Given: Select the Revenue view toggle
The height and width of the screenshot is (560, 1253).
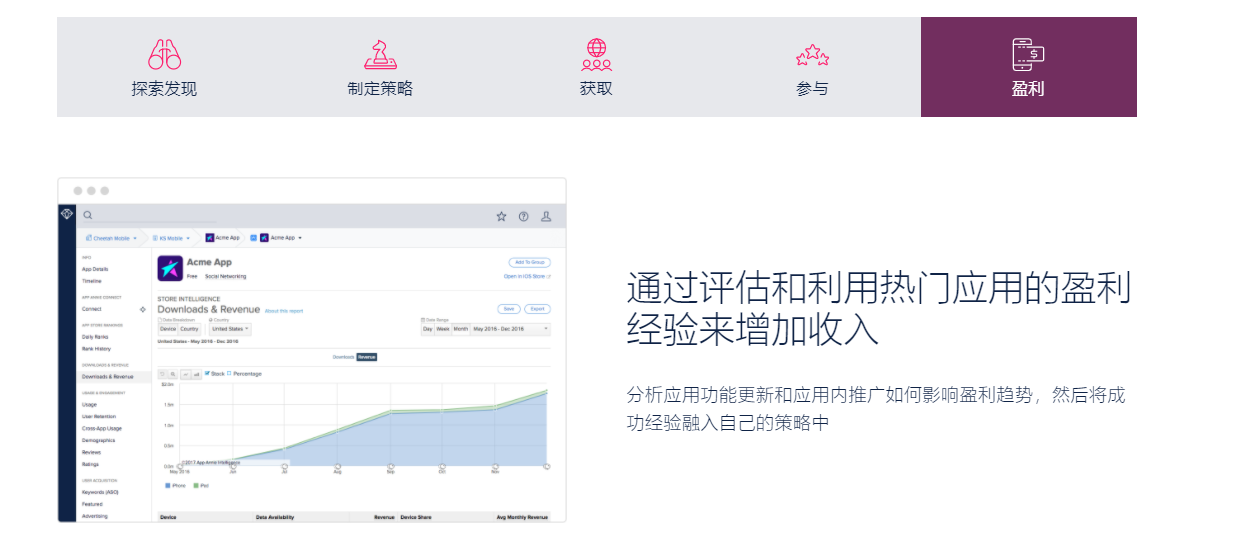Looking at the screenshot, I should [367, 357].
